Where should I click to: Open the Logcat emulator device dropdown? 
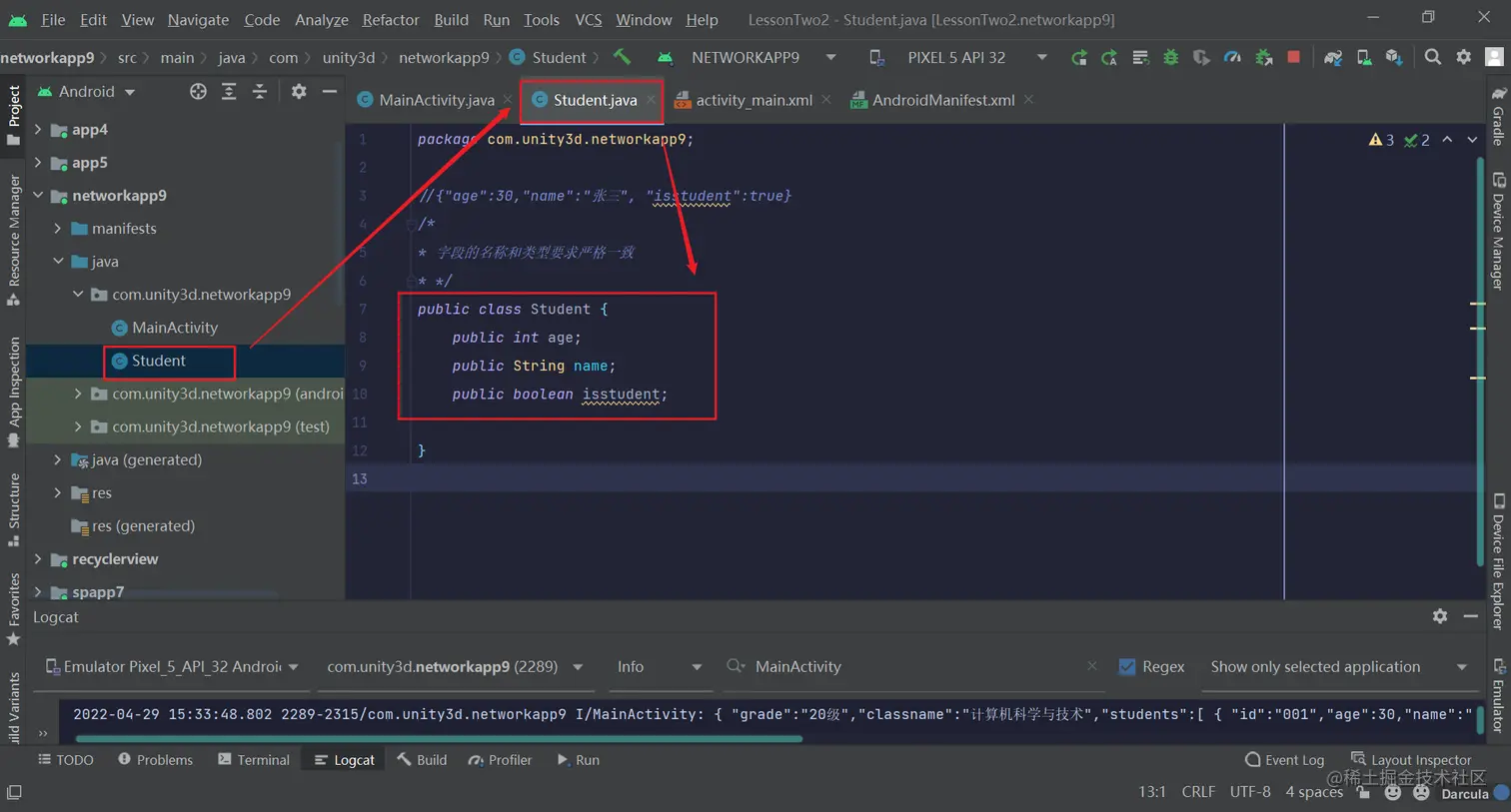(x=172, y=666)
